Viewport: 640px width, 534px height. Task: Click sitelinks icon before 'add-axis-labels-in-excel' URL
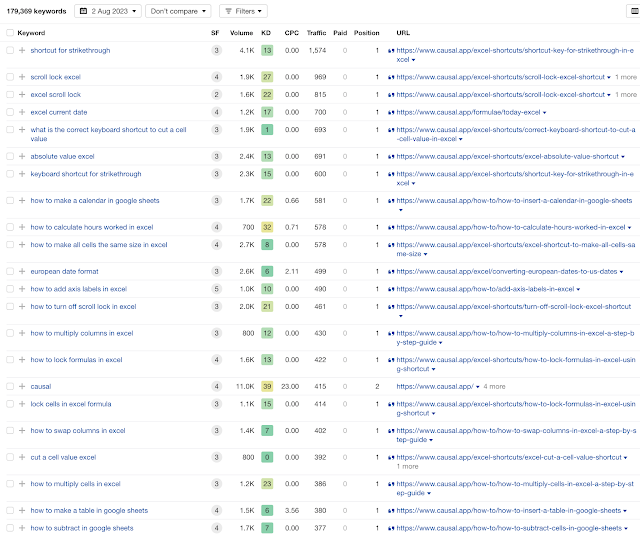click(x=391, y=289)
